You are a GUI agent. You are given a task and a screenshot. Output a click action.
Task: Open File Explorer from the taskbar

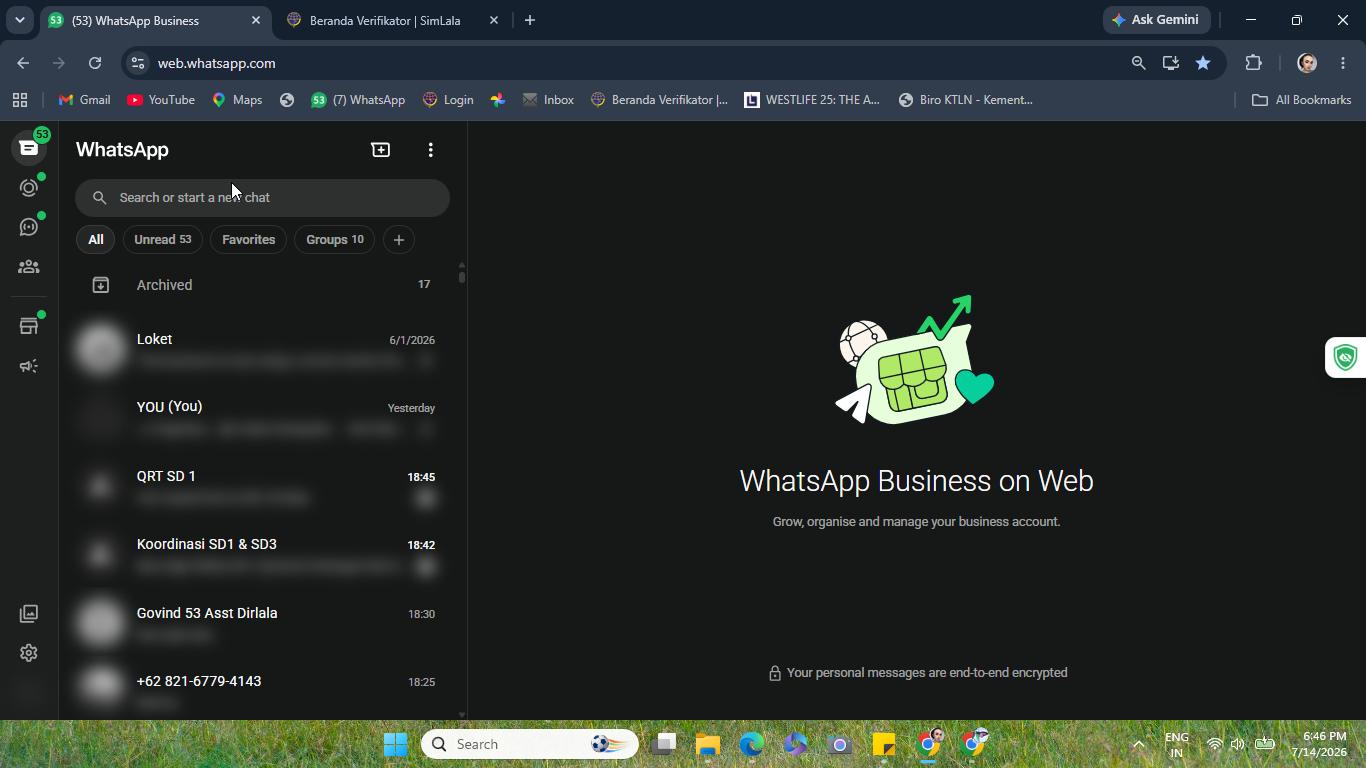pos(708,744)
